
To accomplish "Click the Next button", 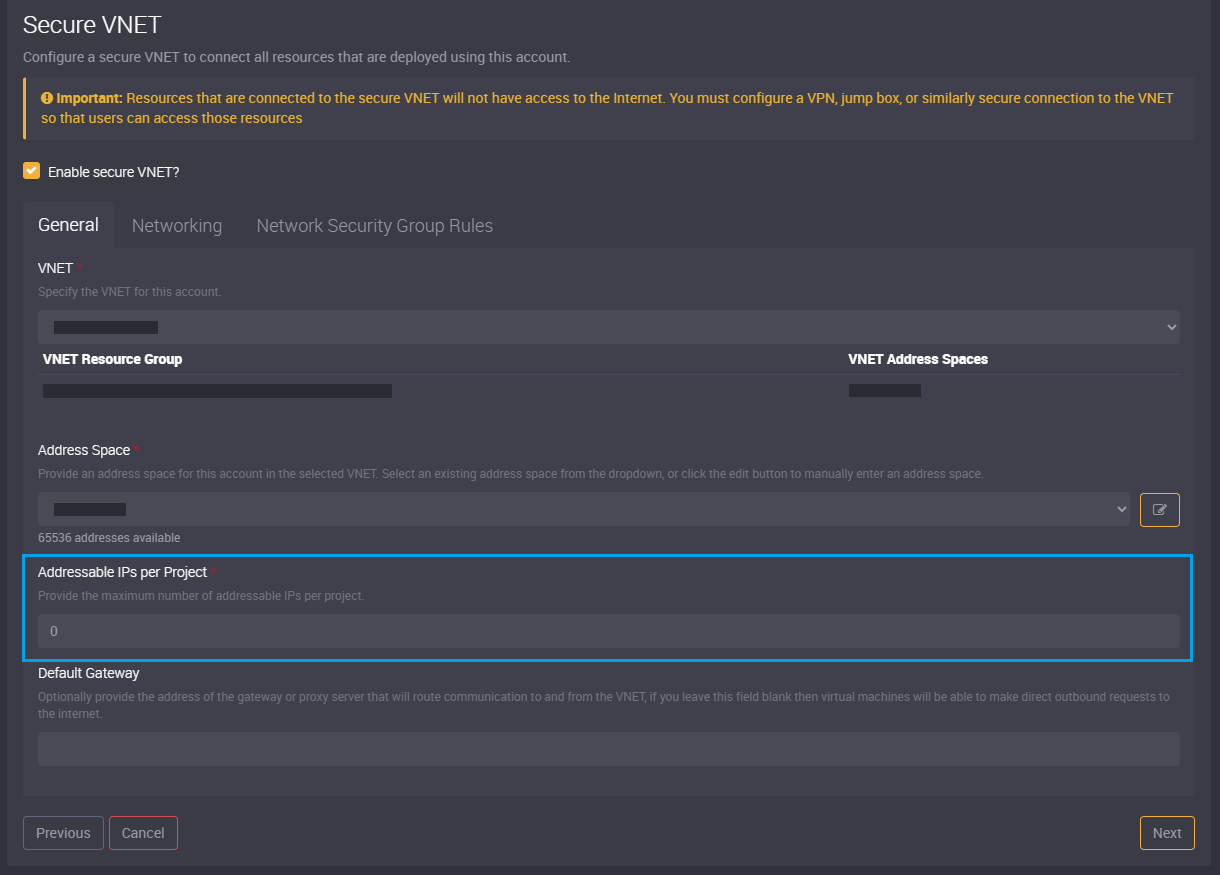I will coord(1166,833).
